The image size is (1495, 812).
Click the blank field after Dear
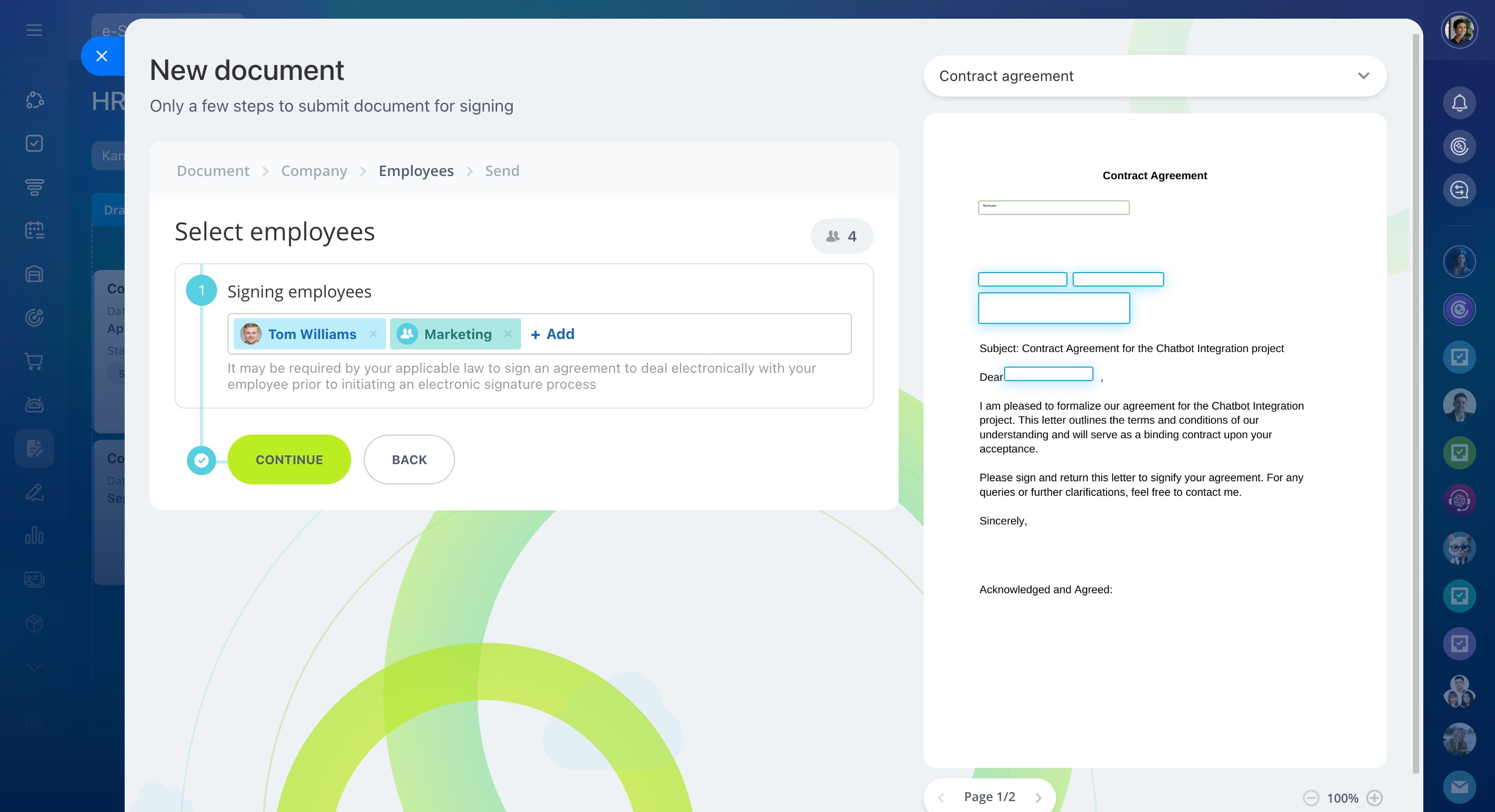tap(1048, 374)
